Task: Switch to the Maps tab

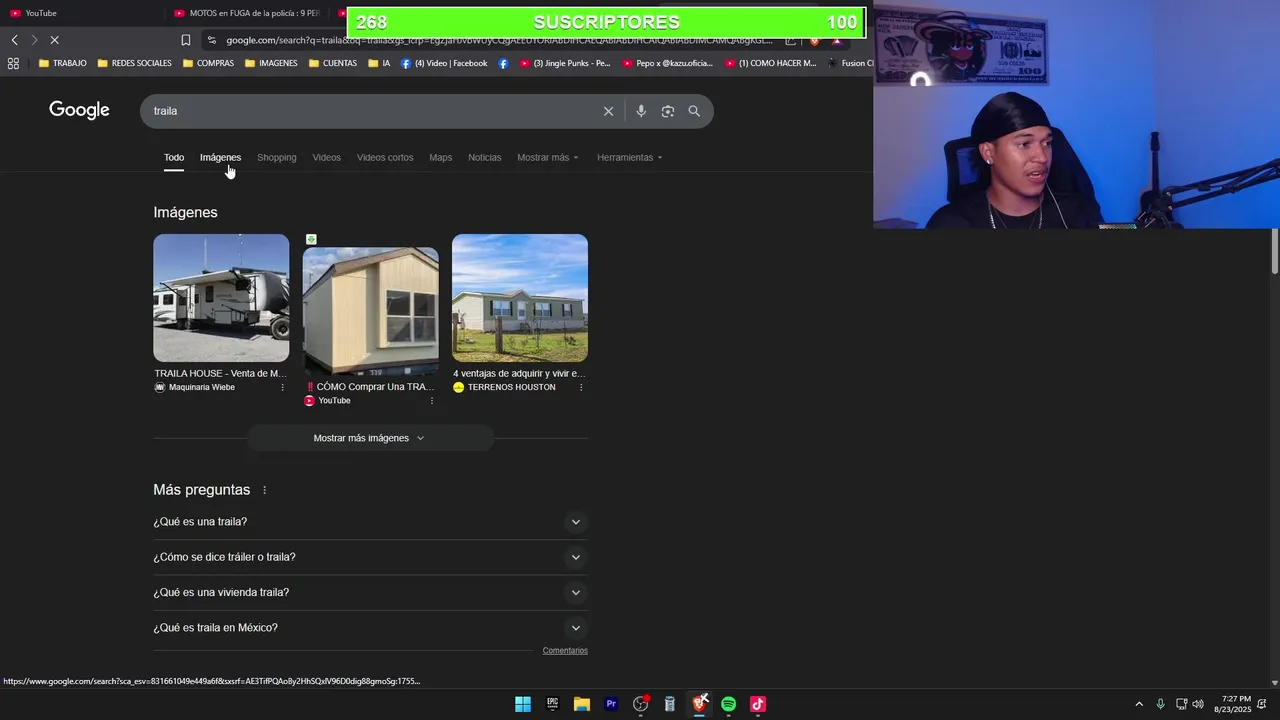Action: (441, 157)
